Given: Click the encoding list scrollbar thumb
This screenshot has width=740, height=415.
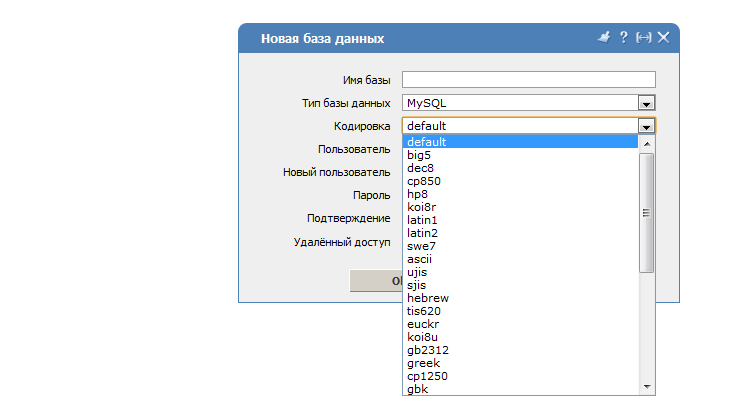Looking at the screenshot, I should coord(647,212).
